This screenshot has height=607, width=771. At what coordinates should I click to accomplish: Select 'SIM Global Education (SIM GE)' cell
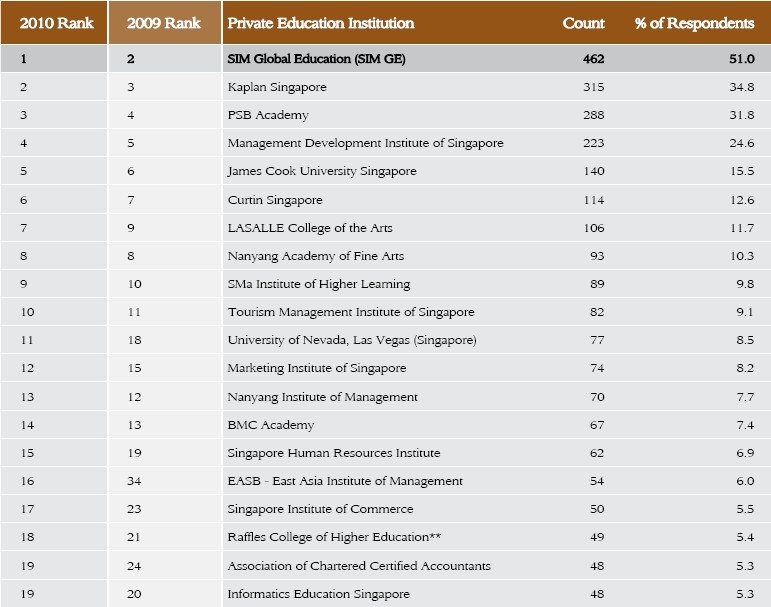tap(316, 59)
